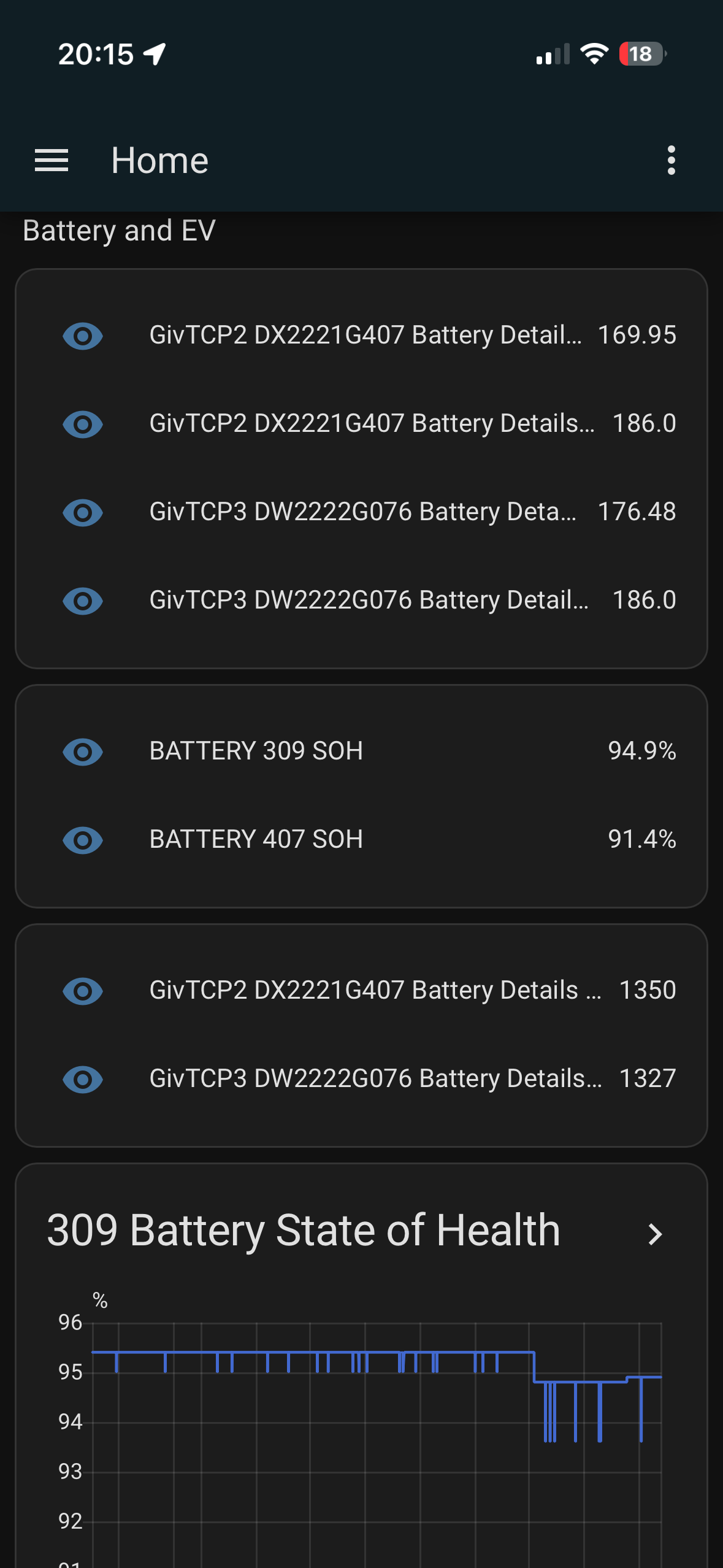This screenshot has width=723, height=1568.
Task: Tap the eye icon beside the 176.48 entity
Action: click(x=83, y=512)
